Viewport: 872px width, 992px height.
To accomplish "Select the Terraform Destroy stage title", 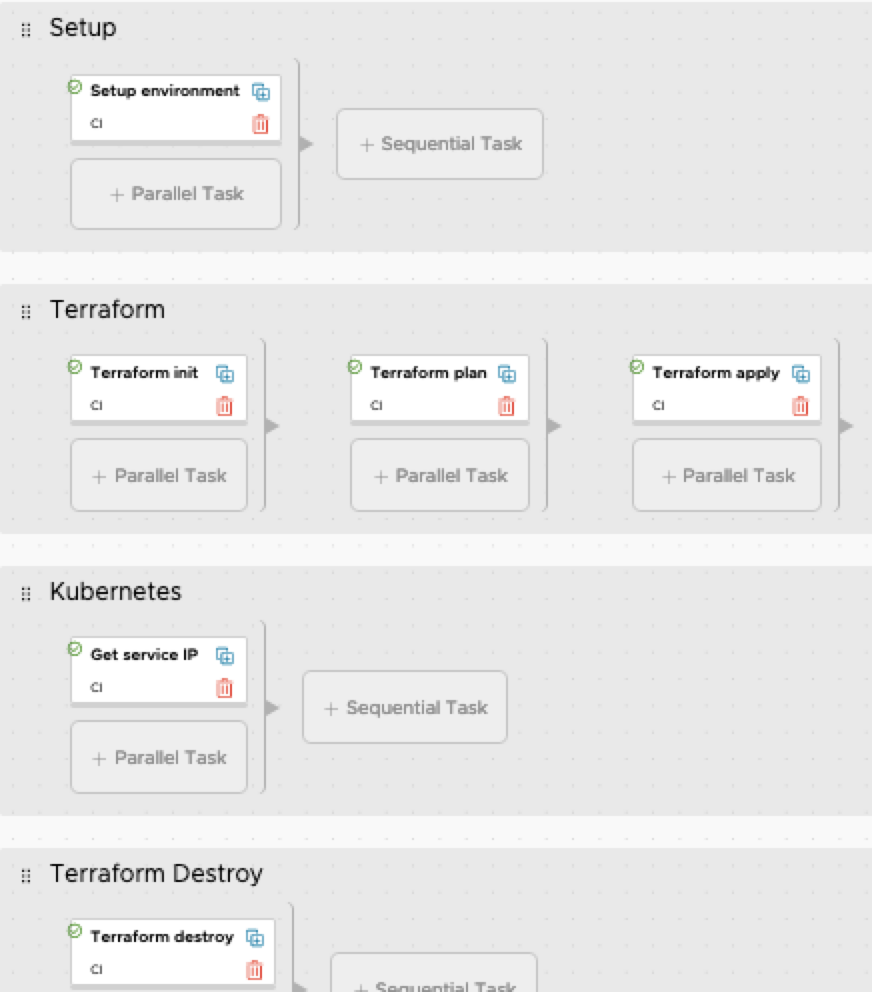I will pos(156,874).
